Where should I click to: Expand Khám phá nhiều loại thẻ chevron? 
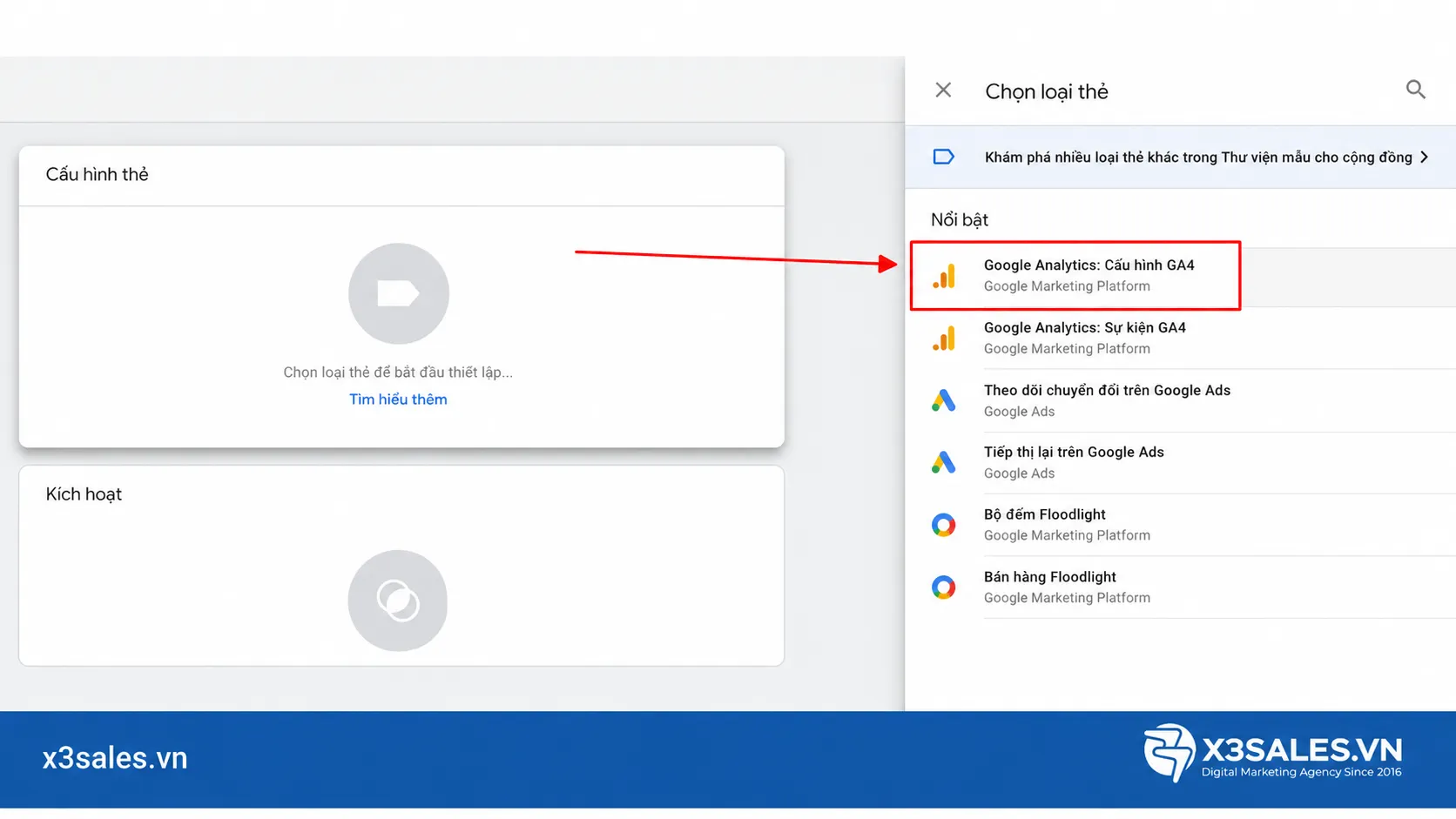click(x=1425, y=157)
